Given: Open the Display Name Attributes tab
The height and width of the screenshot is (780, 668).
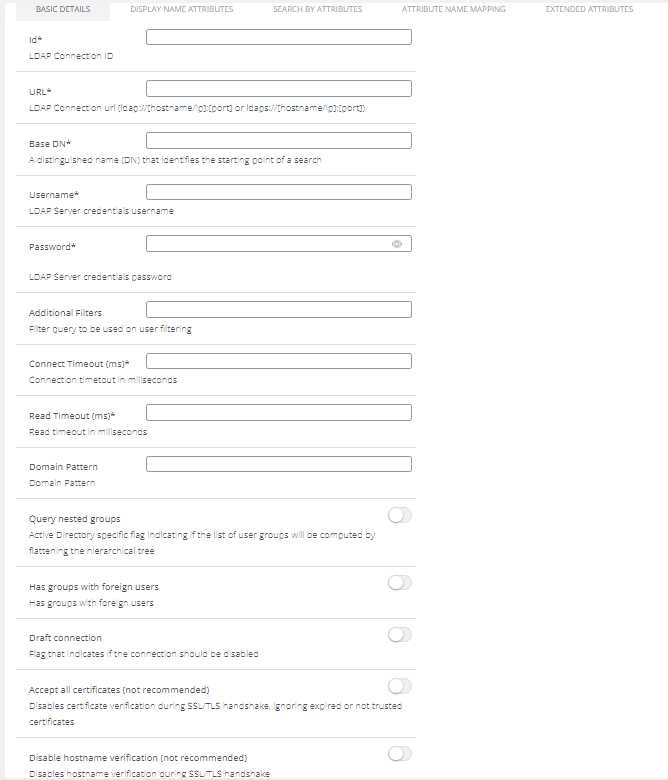Looking at the screenshot, I should click(182, 9).
